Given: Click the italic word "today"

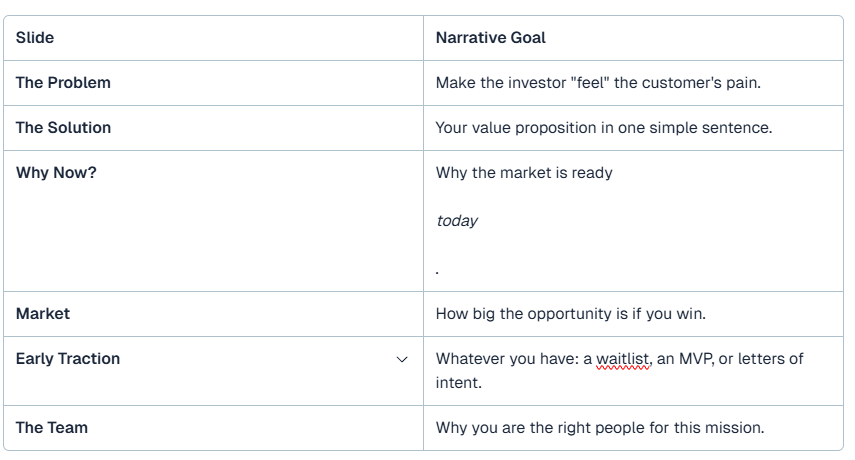Looking at the screenshot, I should point(457,221).
